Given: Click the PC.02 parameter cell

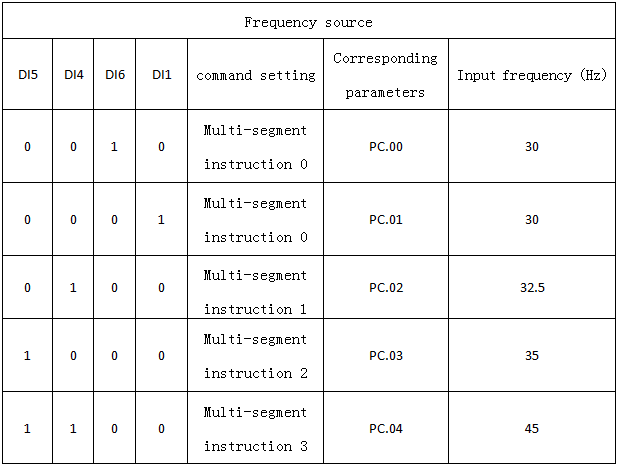Looking at the screenshot, I should click(x=385, y=288).
